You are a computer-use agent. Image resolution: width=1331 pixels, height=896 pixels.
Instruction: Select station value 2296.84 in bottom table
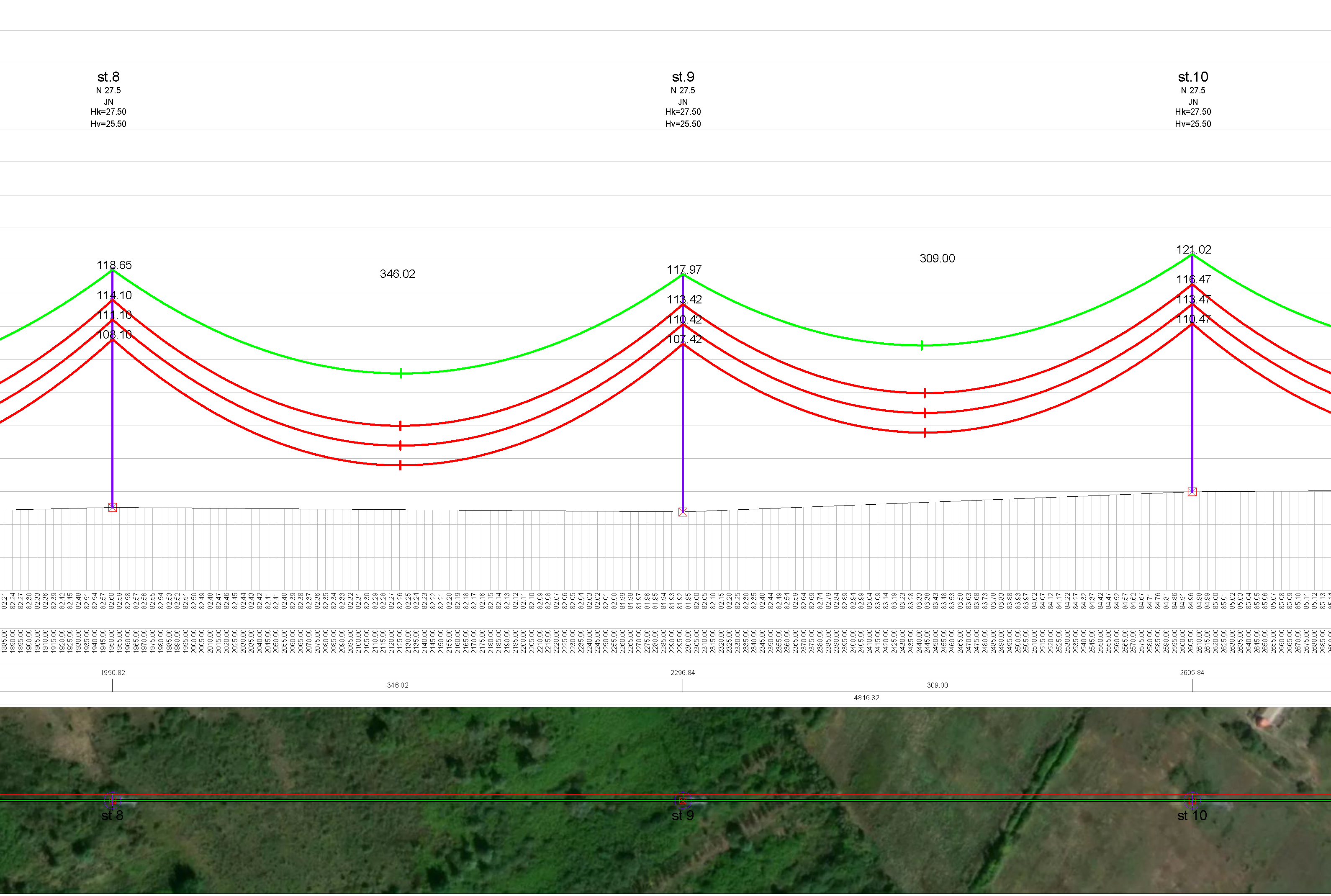(x=682, y=673)
